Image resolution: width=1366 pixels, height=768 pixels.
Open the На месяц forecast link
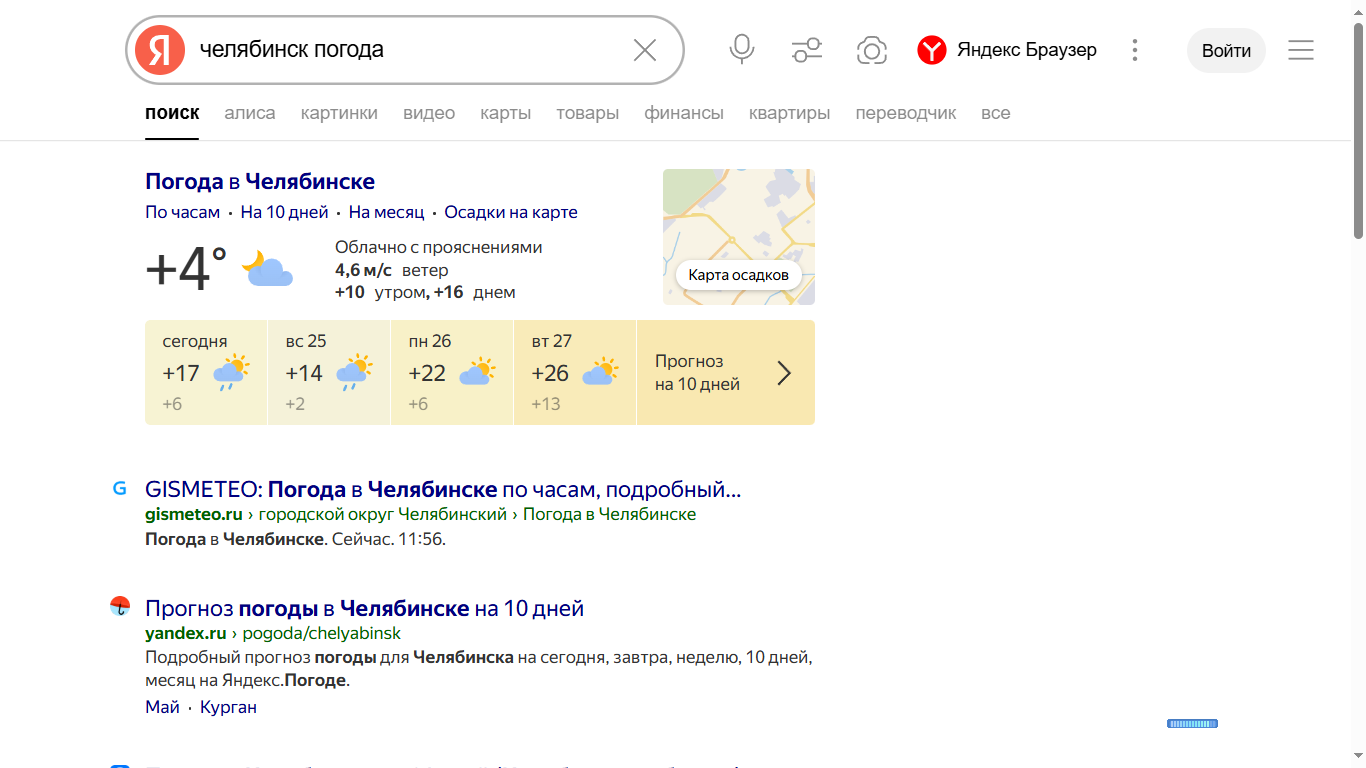click(386, 212)
